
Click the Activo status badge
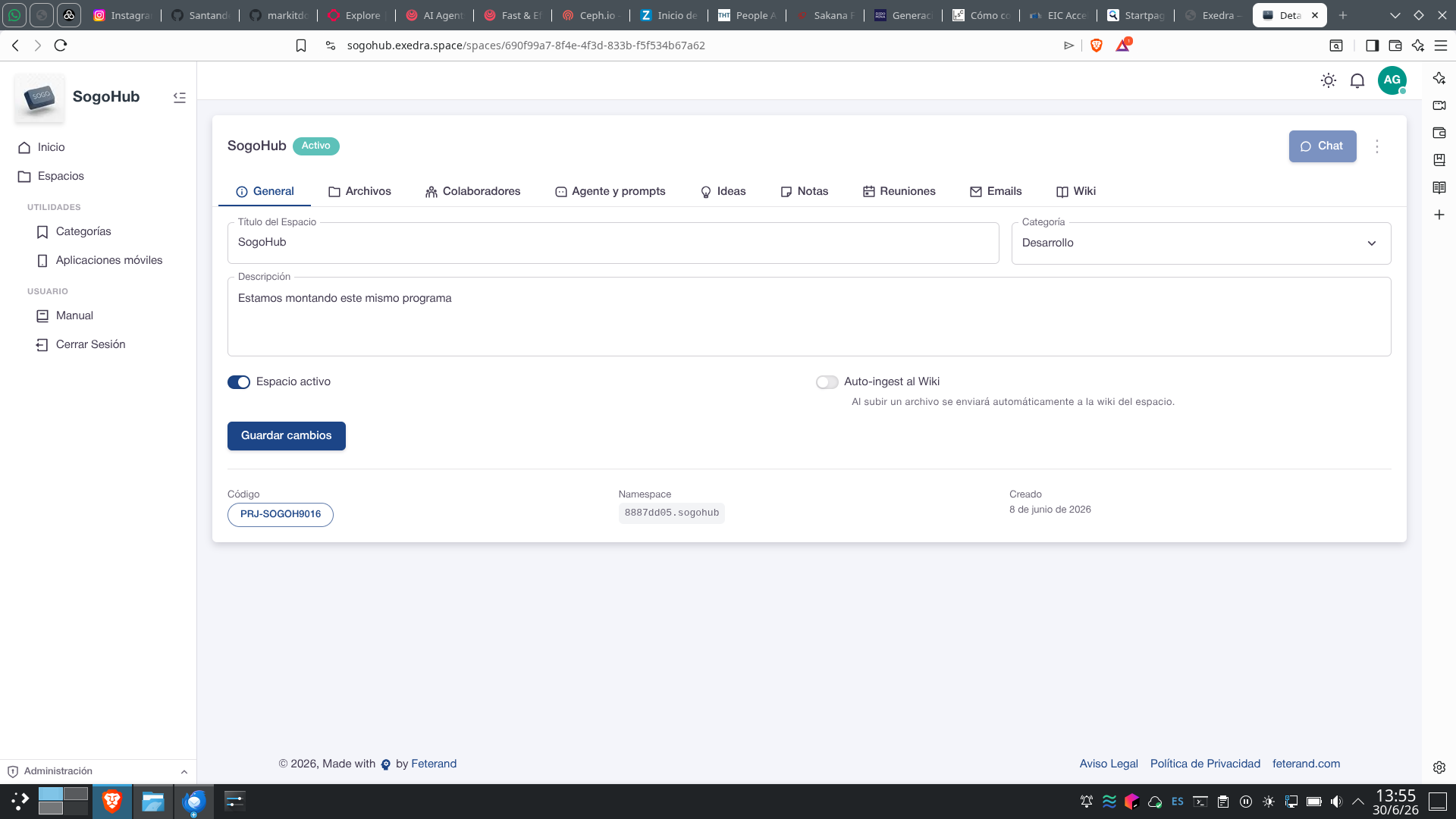click(x=316, y=146)
